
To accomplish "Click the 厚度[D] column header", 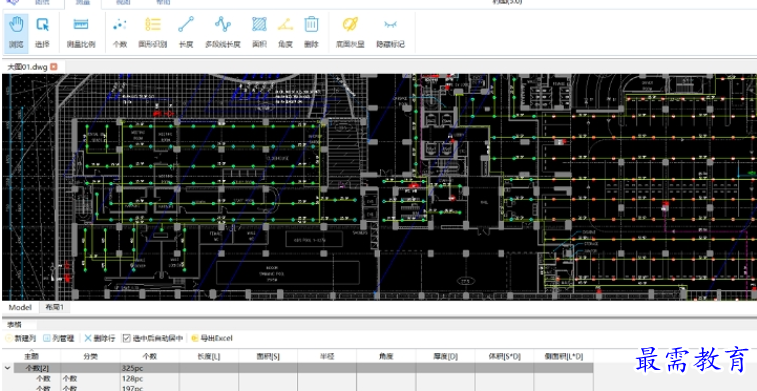I will coord(445,357).
